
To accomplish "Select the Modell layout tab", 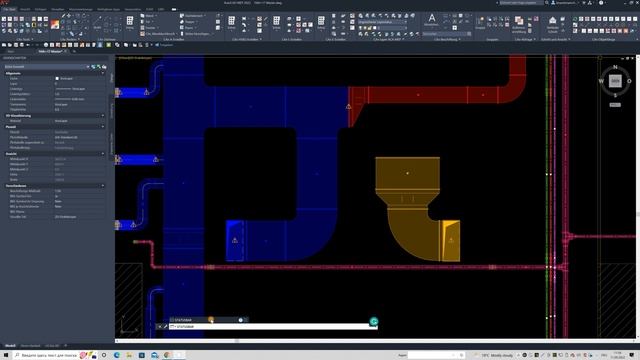I will click(x=10, y=346).
